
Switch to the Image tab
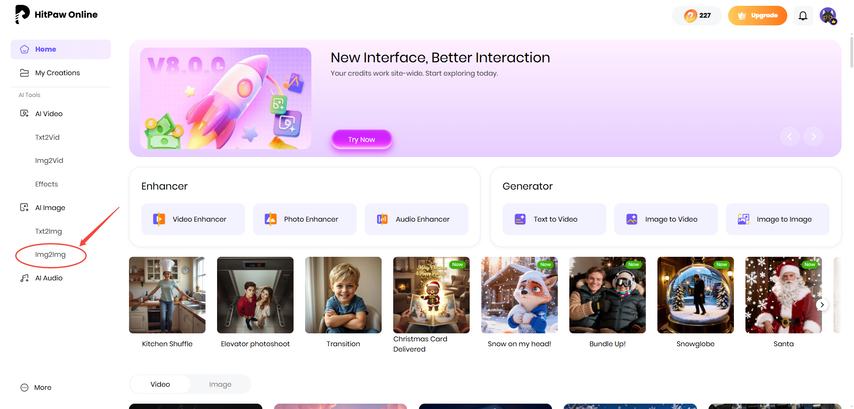(x=219, y=384)
